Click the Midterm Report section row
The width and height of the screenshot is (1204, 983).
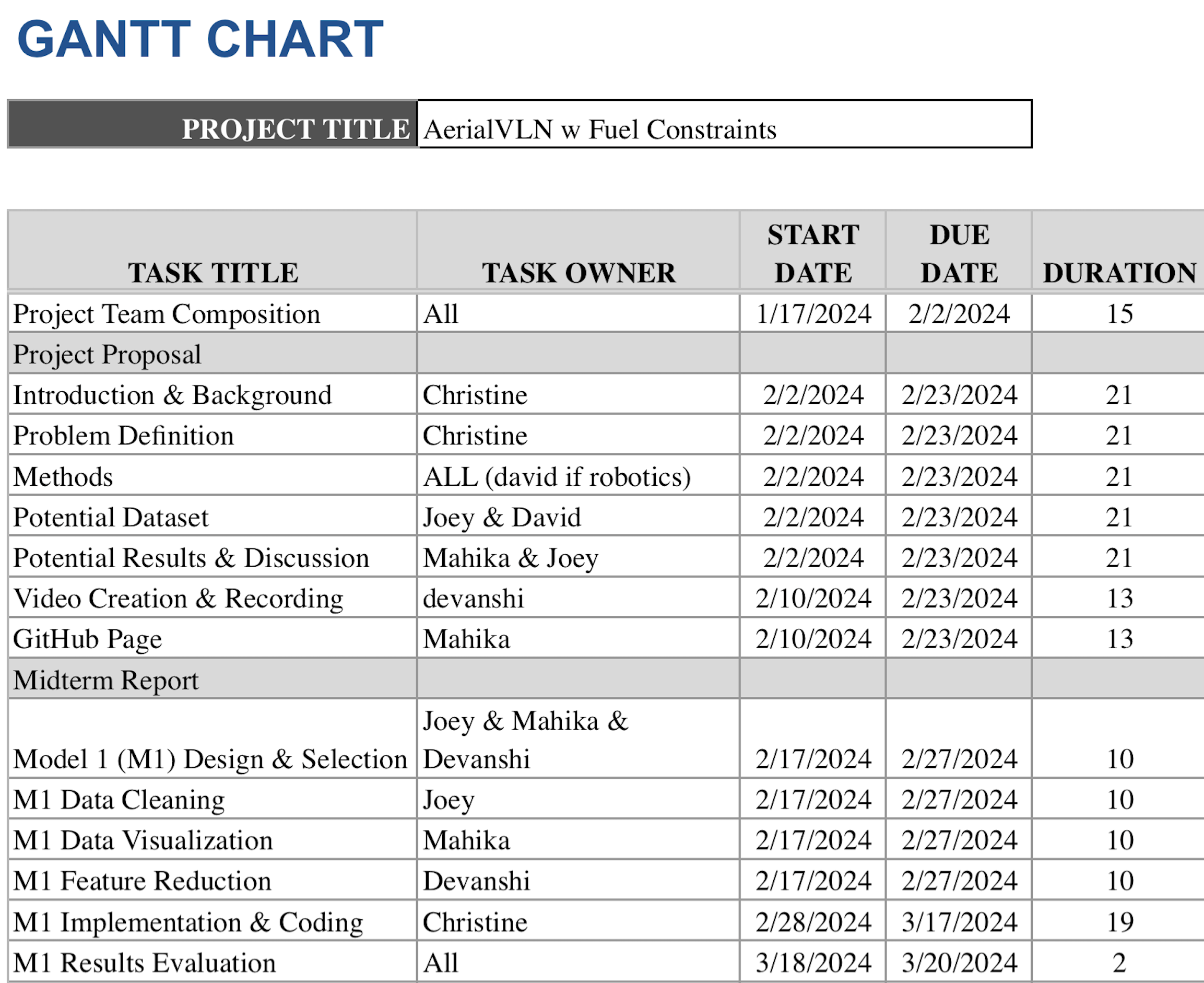pyautogui.click(x=606, y=679)
